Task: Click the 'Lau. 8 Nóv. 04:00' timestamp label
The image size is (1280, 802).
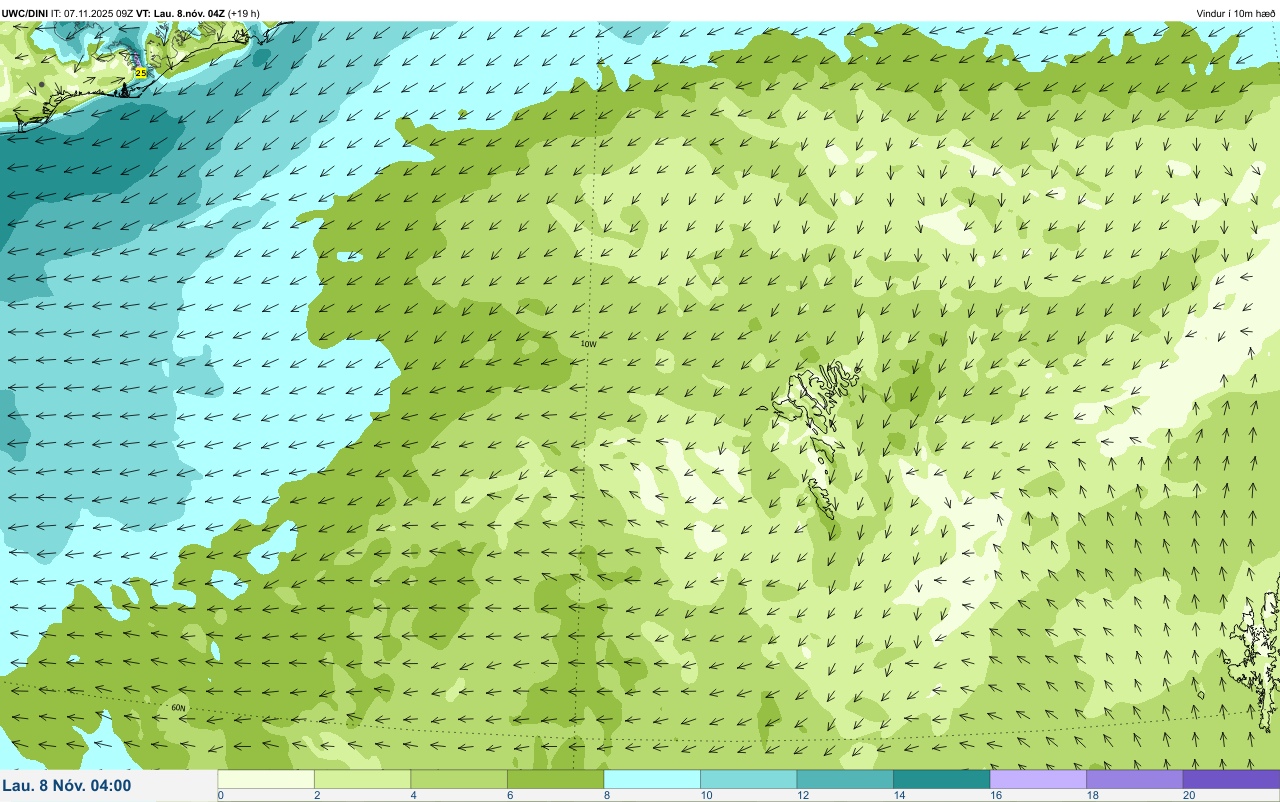Action: [66, 785]
